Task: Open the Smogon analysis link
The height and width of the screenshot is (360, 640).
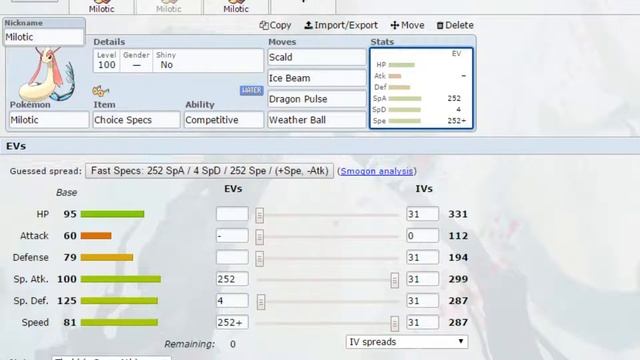Action: [x=377, y=171]
